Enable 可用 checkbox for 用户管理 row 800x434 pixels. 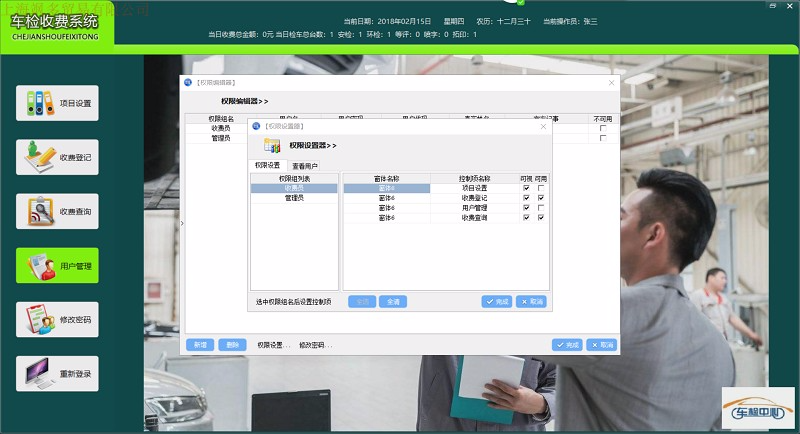541,208
